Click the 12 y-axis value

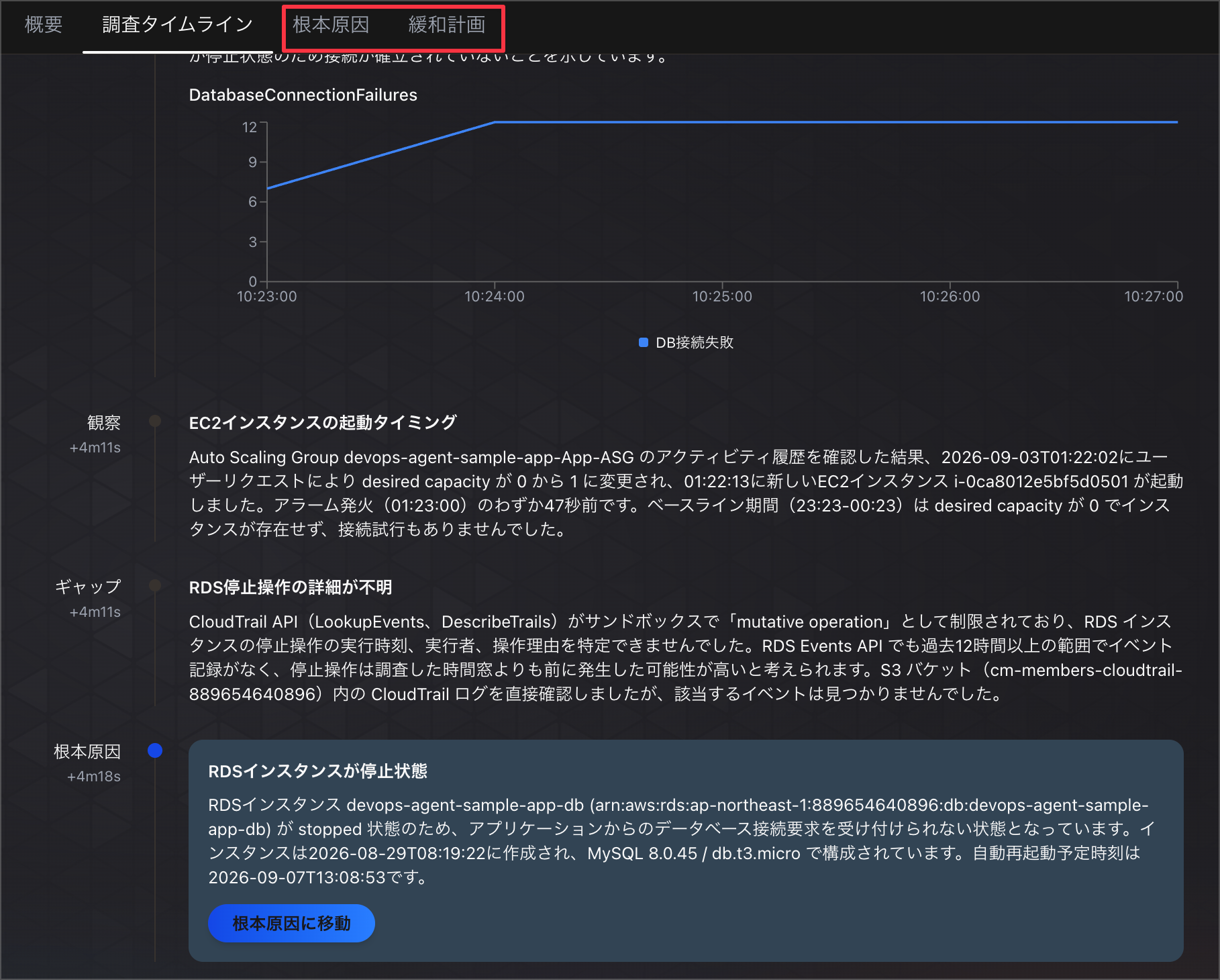[x=250, y=128]
